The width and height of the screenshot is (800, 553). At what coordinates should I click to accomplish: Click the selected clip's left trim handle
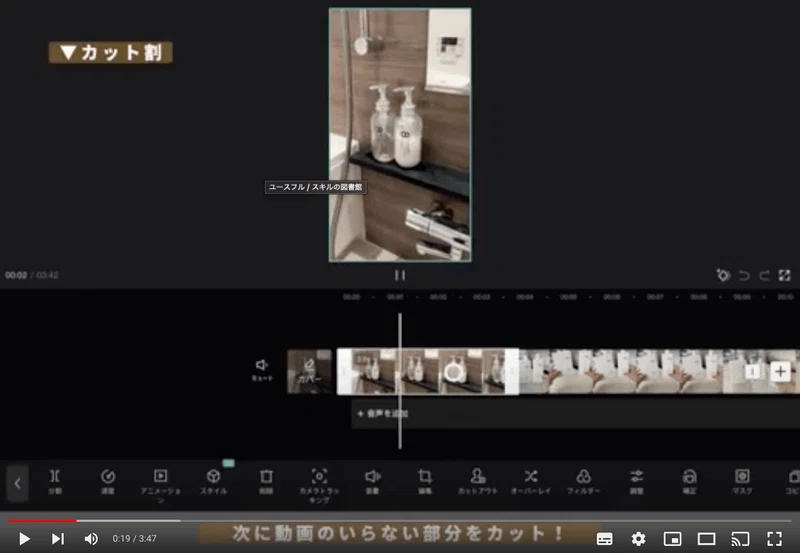tap(343, 371)
